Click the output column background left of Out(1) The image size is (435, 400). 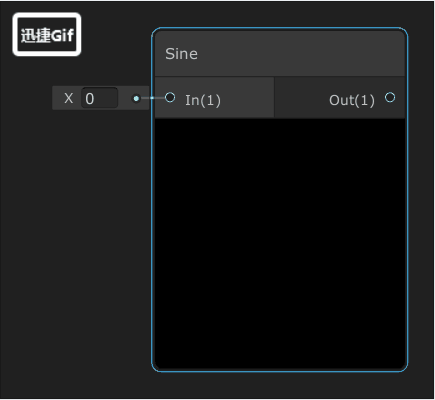pos(300,98)
